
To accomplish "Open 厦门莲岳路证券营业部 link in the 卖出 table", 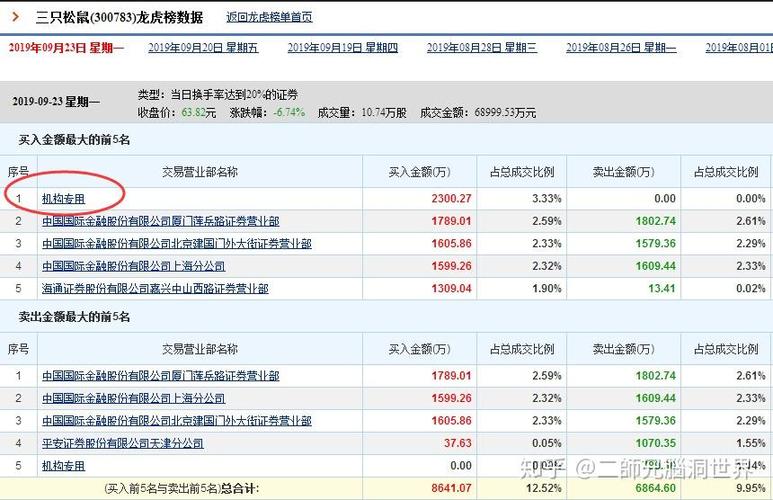I will [161, 376].
